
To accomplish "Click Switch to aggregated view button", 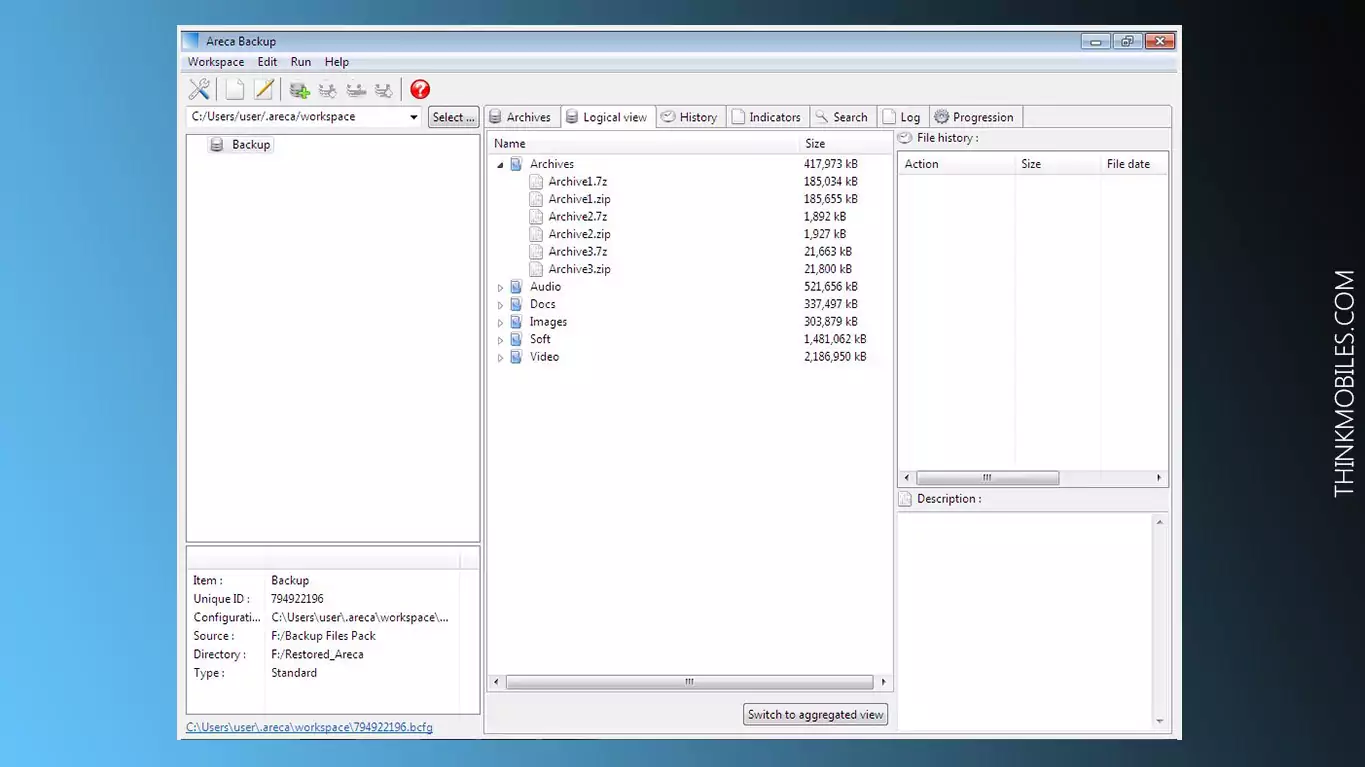I will [x=816, y=714].
